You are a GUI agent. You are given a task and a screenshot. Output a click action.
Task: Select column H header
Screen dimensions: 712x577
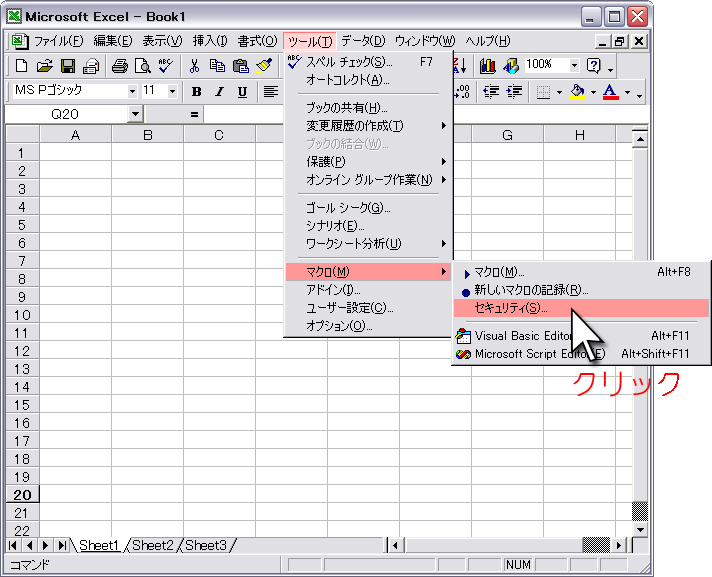coord(579,135)
